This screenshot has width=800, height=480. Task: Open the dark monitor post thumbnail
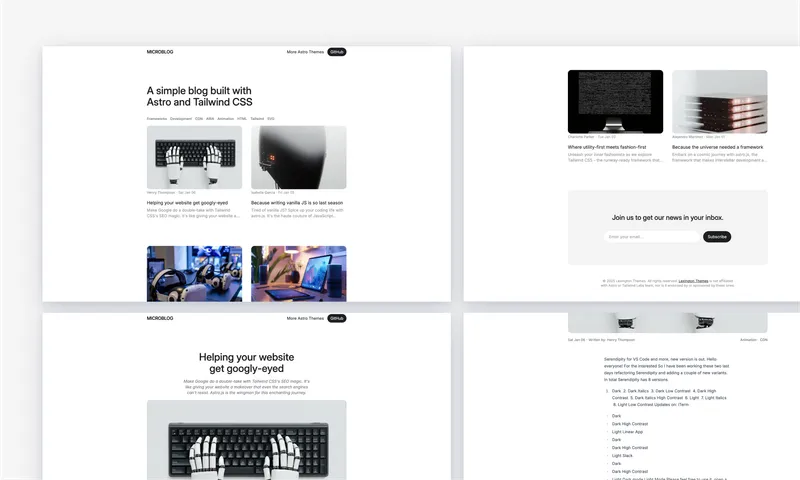pos(615,101)
